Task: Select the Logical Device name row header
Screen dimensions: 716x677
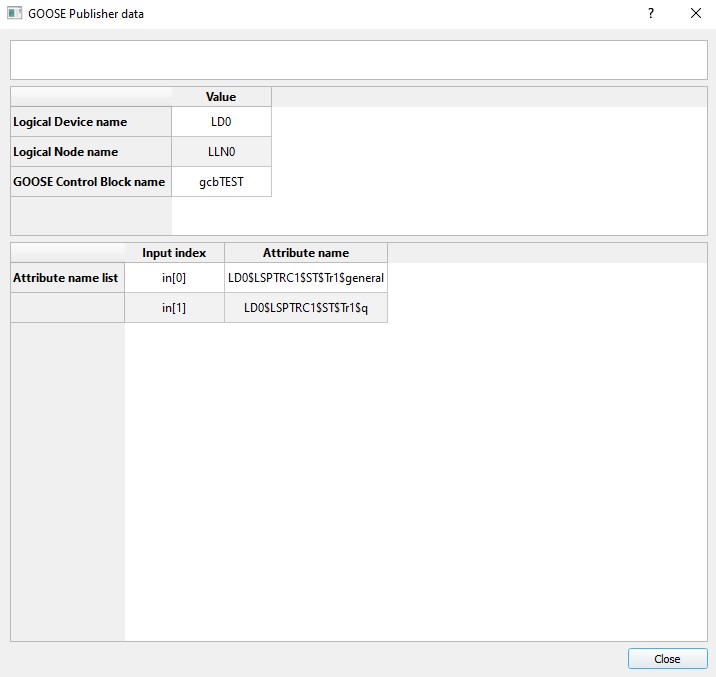Action: click(91, 122)
